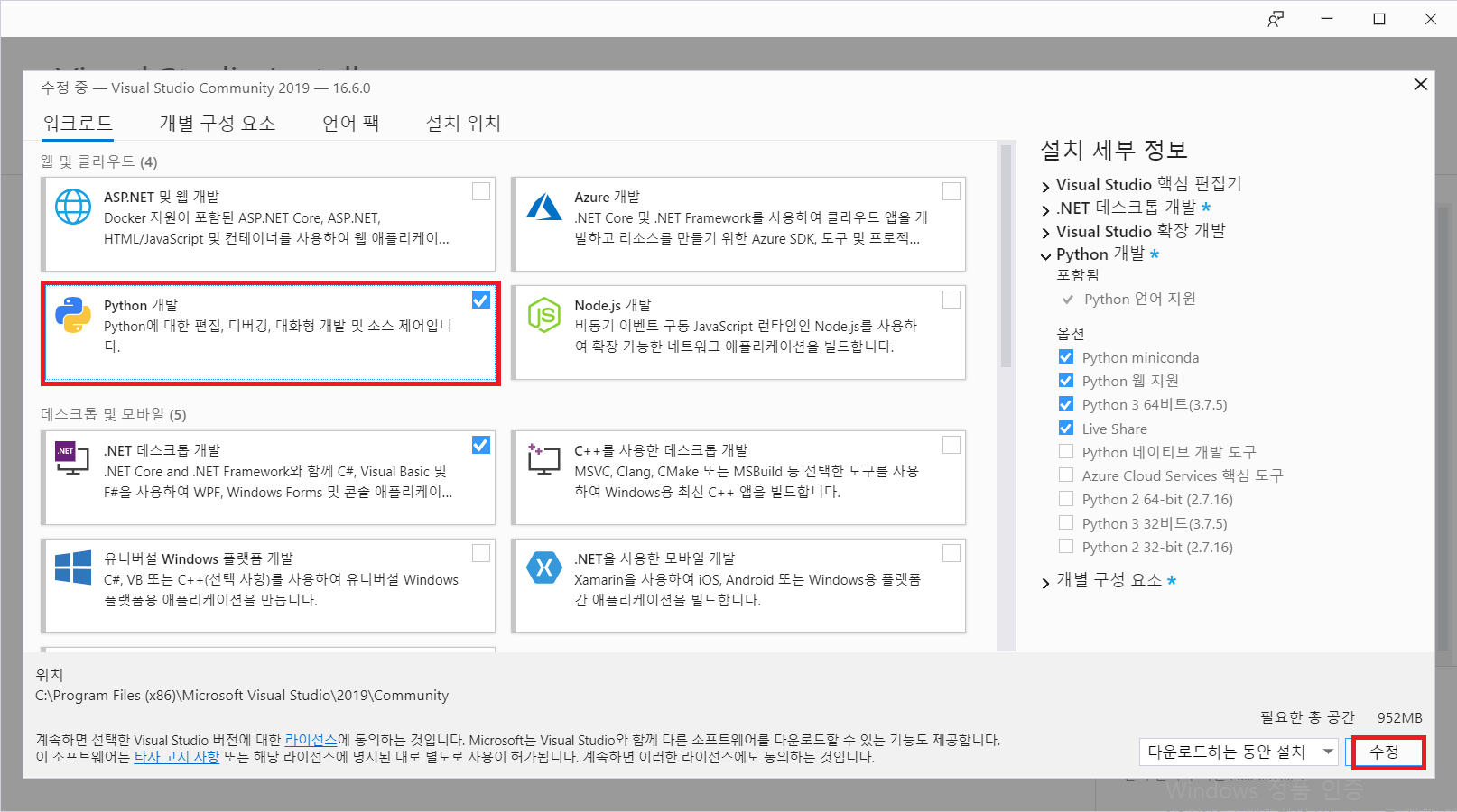
Task: Click the Python 언어 지원 included item
Action: [1139, 299]
